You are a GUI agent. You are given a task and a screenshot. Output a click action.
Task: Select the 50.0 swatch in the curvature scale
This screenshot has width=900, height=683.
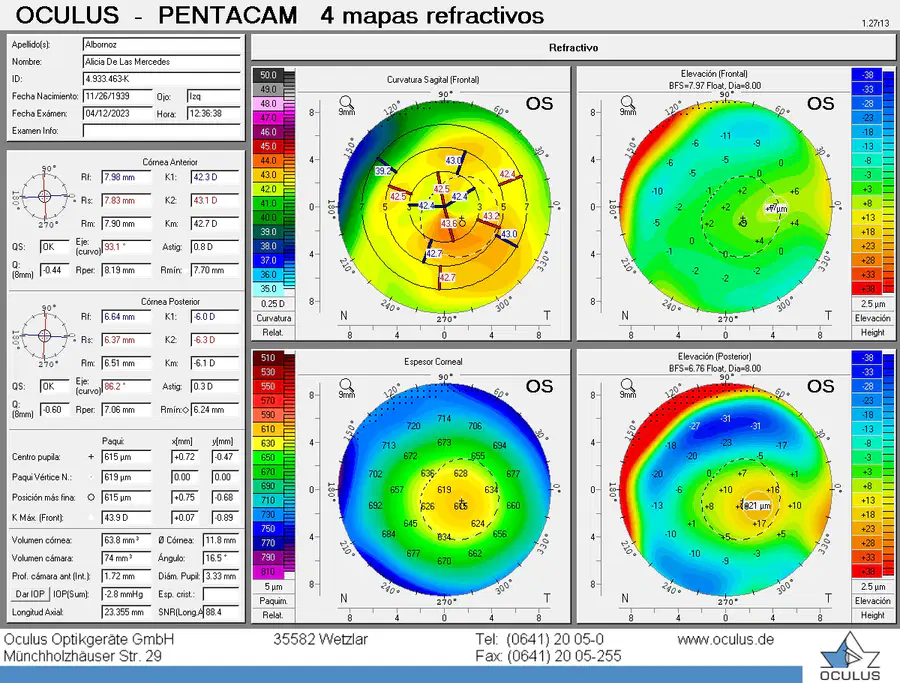(x=268, y=75)
